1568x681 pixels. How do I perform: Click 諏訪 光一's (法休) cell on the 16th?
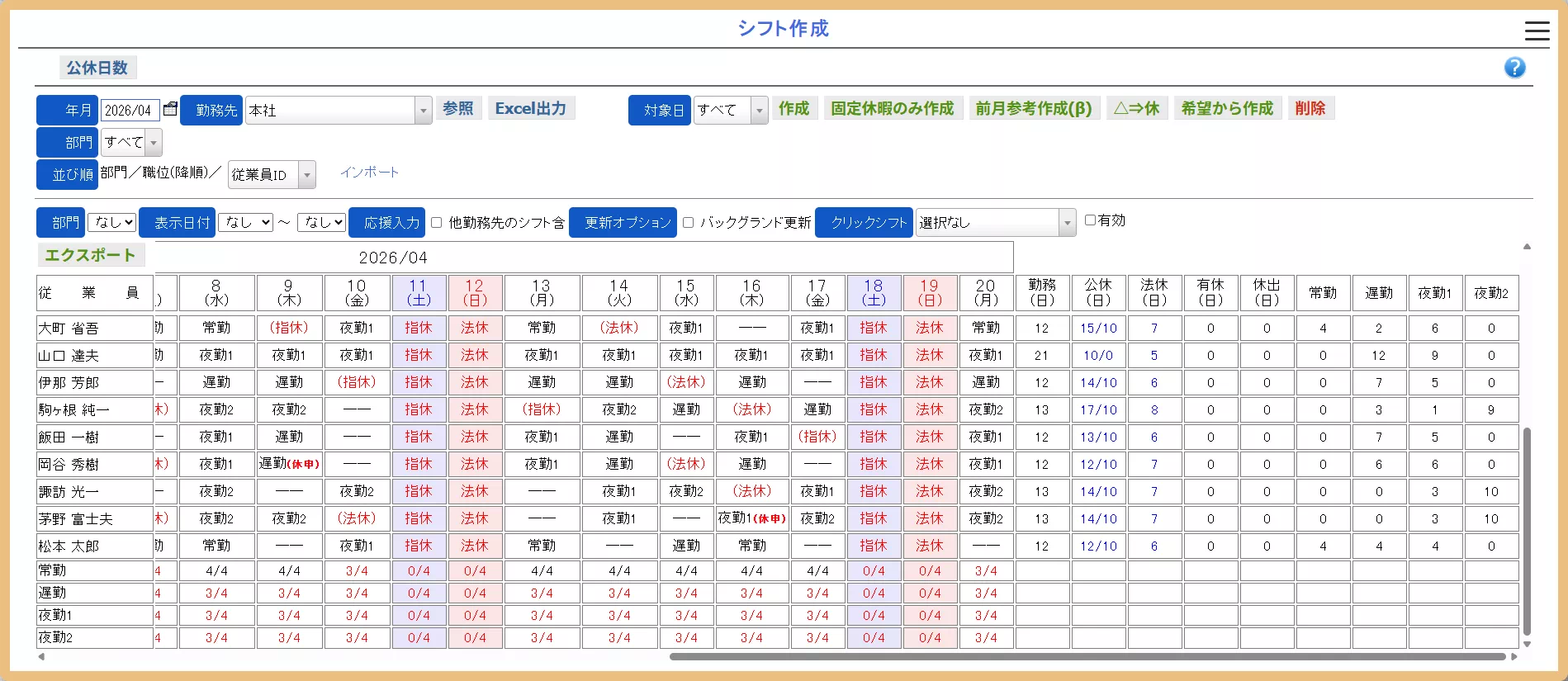752,491
